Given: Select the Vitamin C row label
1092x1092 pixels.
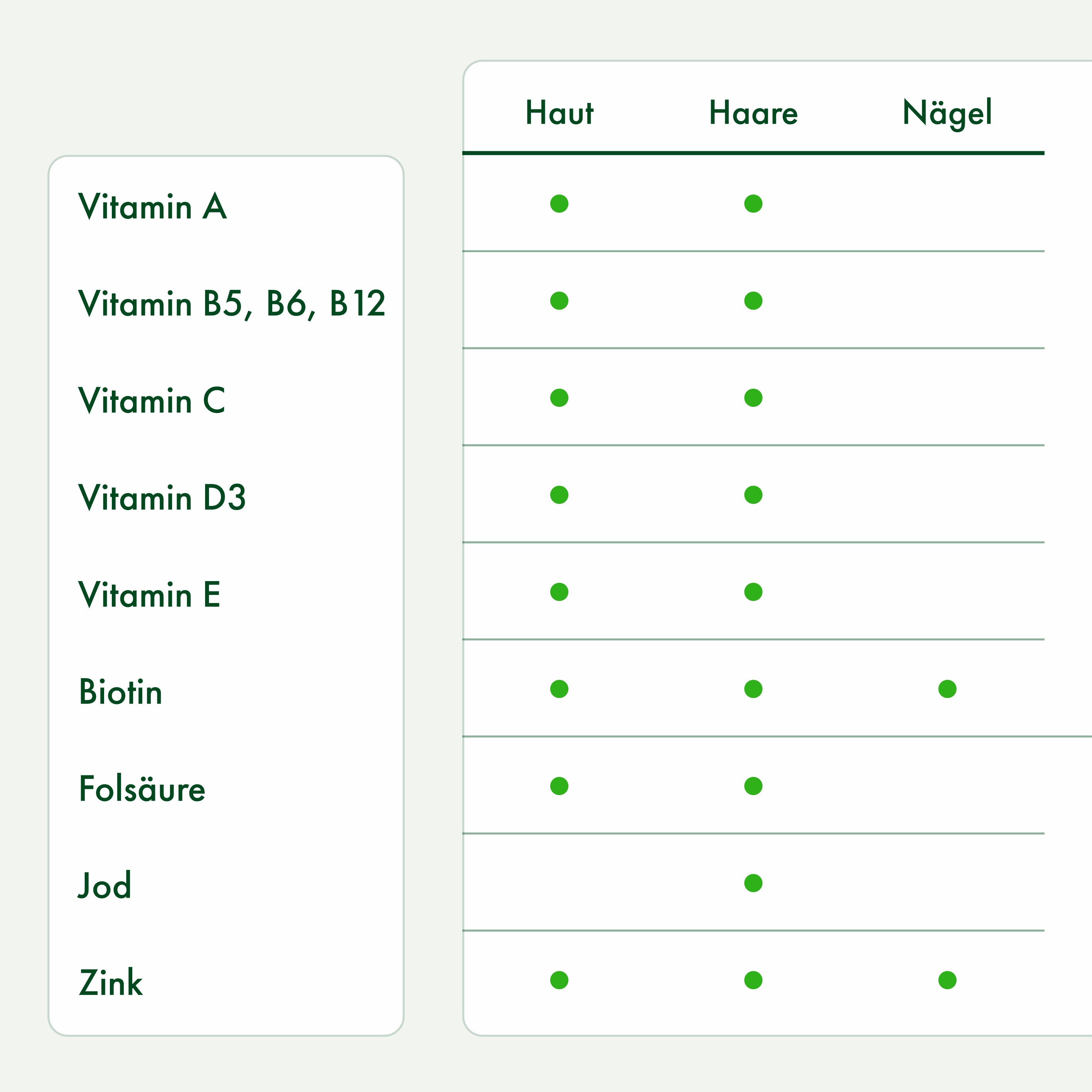Looking at the screenshot, I should [152, 401].
